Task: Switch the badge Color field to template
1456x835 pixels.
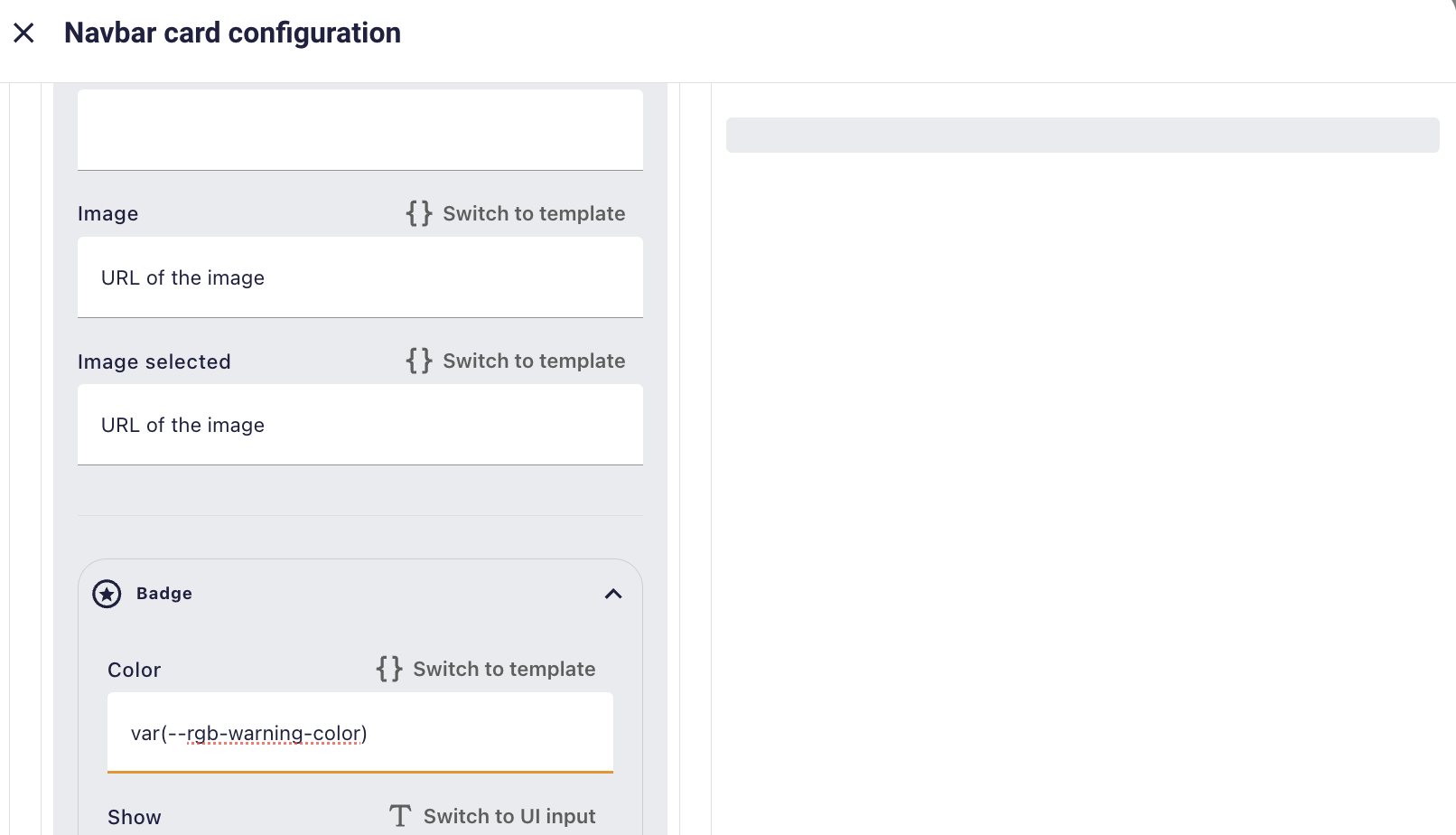Action: click(x=504, y=669)
